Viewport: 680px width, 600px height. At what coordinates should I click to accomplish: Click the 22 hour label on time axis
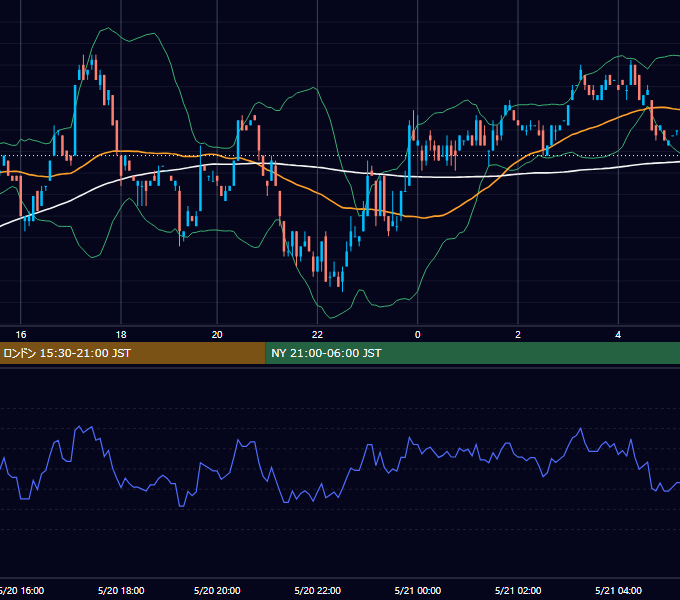(x=317, y=335)
